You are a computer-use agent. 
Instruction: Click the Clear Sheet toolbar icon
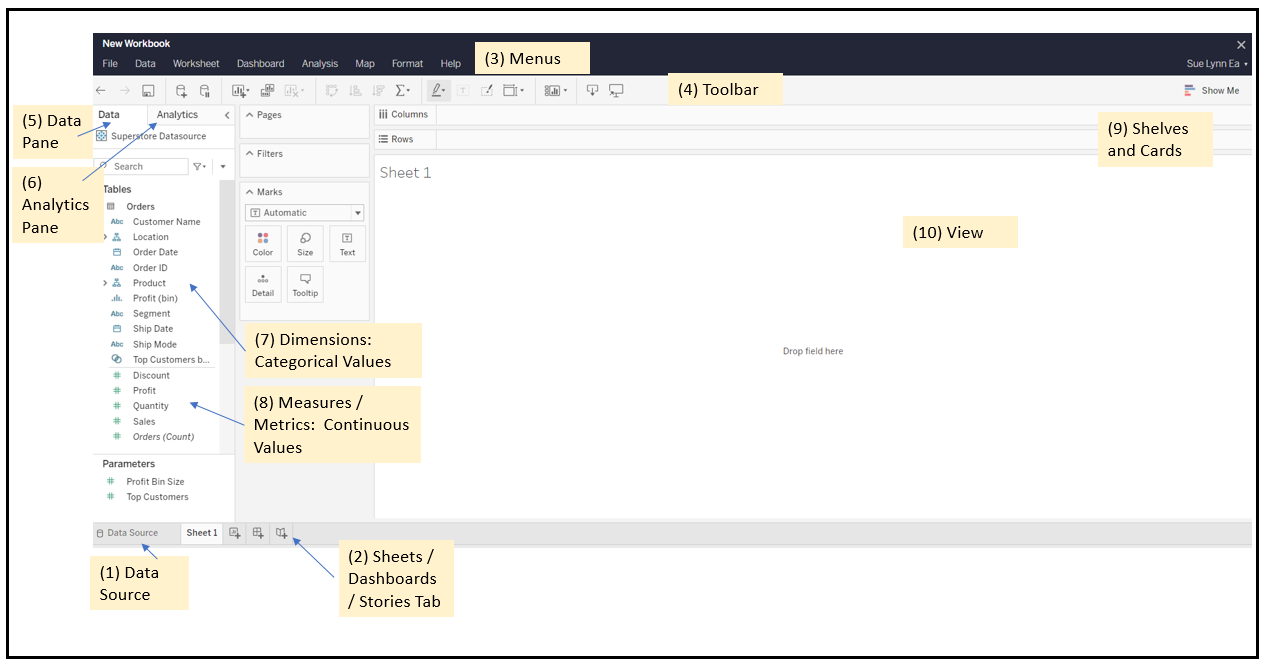pos(295,90)
